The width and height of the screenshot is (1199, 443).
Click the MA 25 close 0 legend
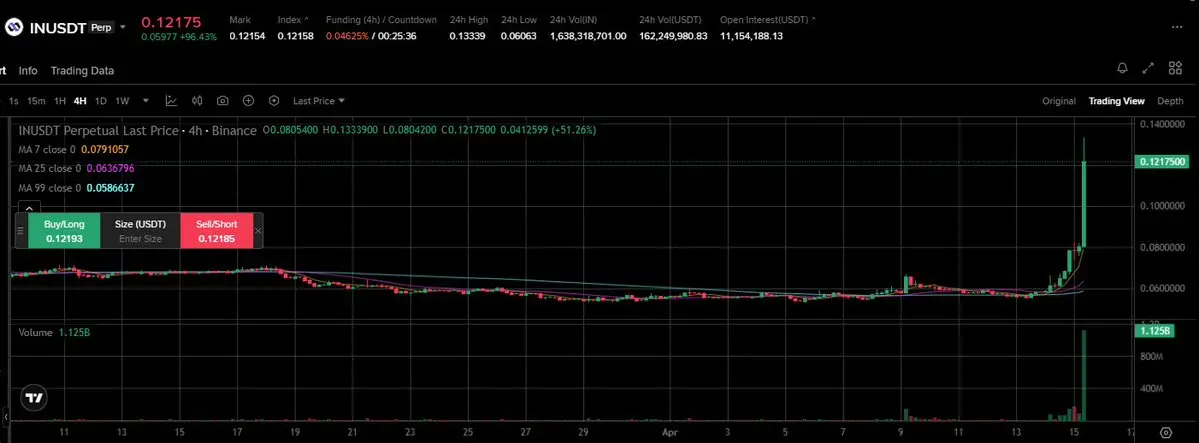(x=76, y=168)
